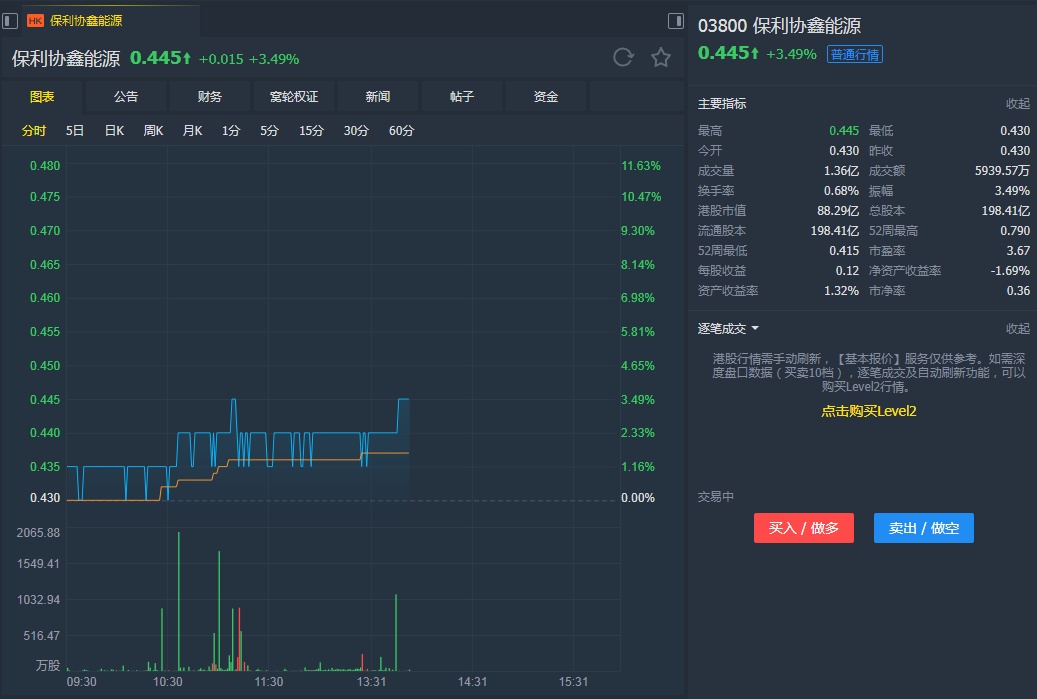Click the 净资产收益率 value -1.69%
This screenshot has height=699, width=1037.
click(1011, 270)
